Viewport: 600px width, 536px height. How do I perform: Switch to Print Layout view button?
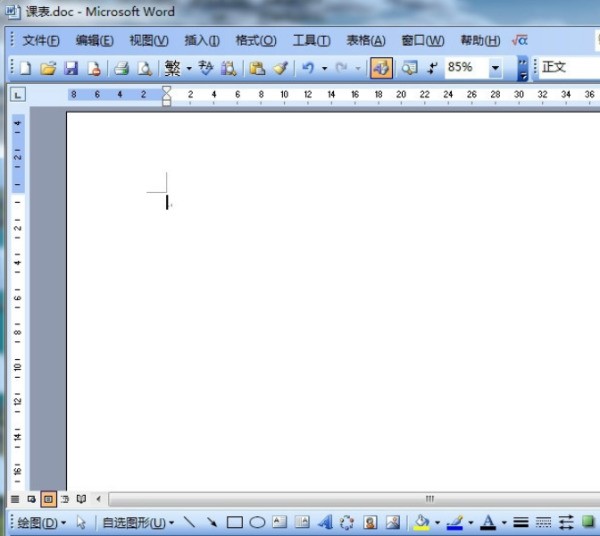(48, 498)
